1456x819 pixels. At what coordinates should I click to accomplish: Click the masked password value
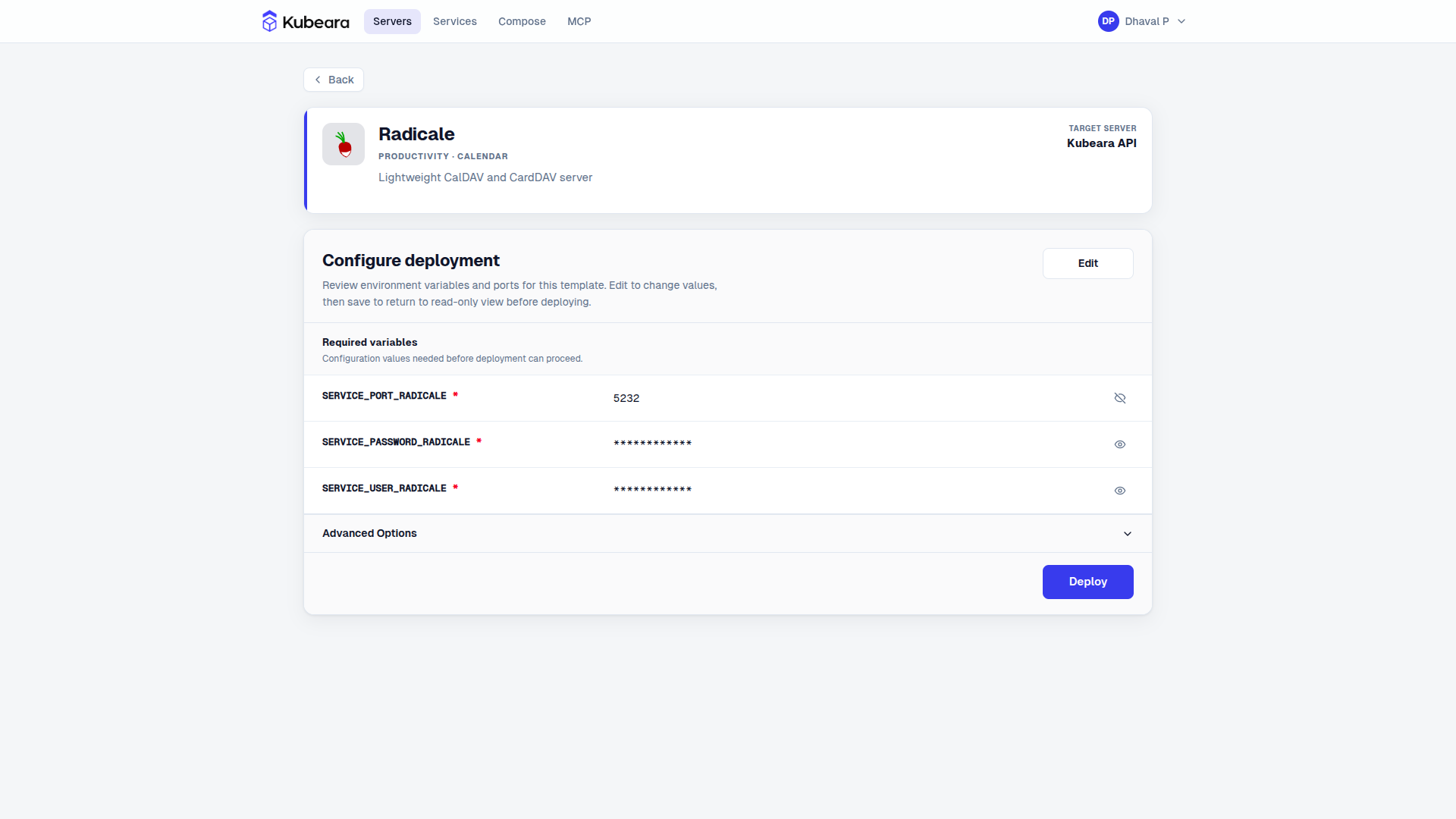pyautogui.click(x=652, y=444)
